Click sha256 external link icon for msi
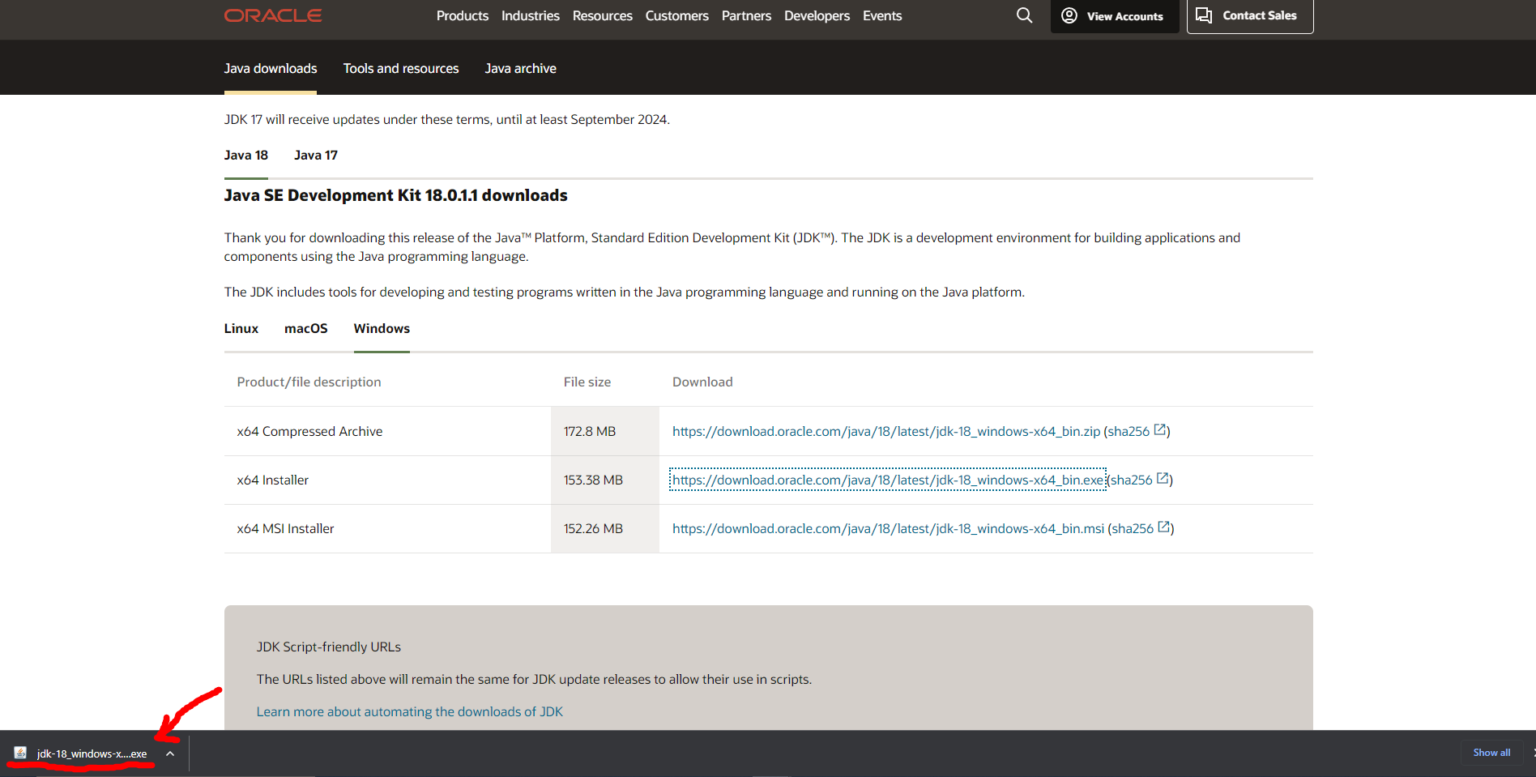Screen dimensions: 1536x777 [x=1164, y=528]
